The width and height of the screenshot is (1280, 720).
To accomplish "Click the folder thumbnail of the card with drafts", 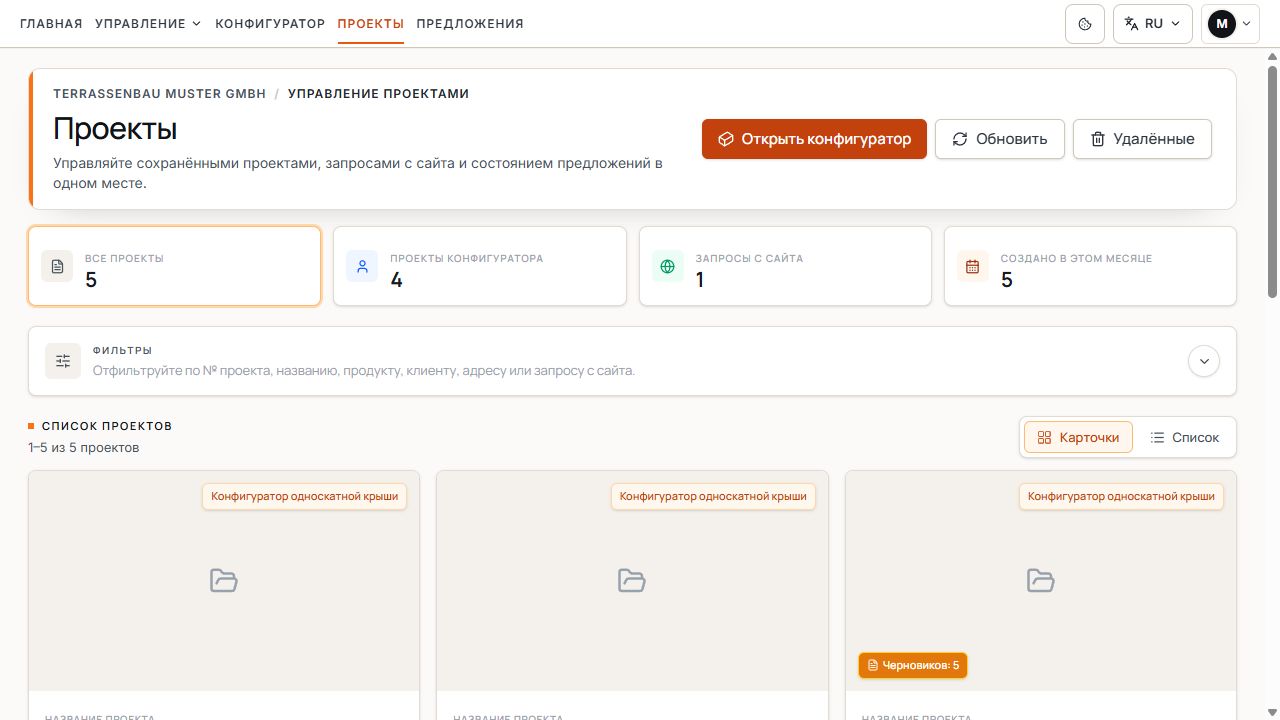I will pos(1041,580).
